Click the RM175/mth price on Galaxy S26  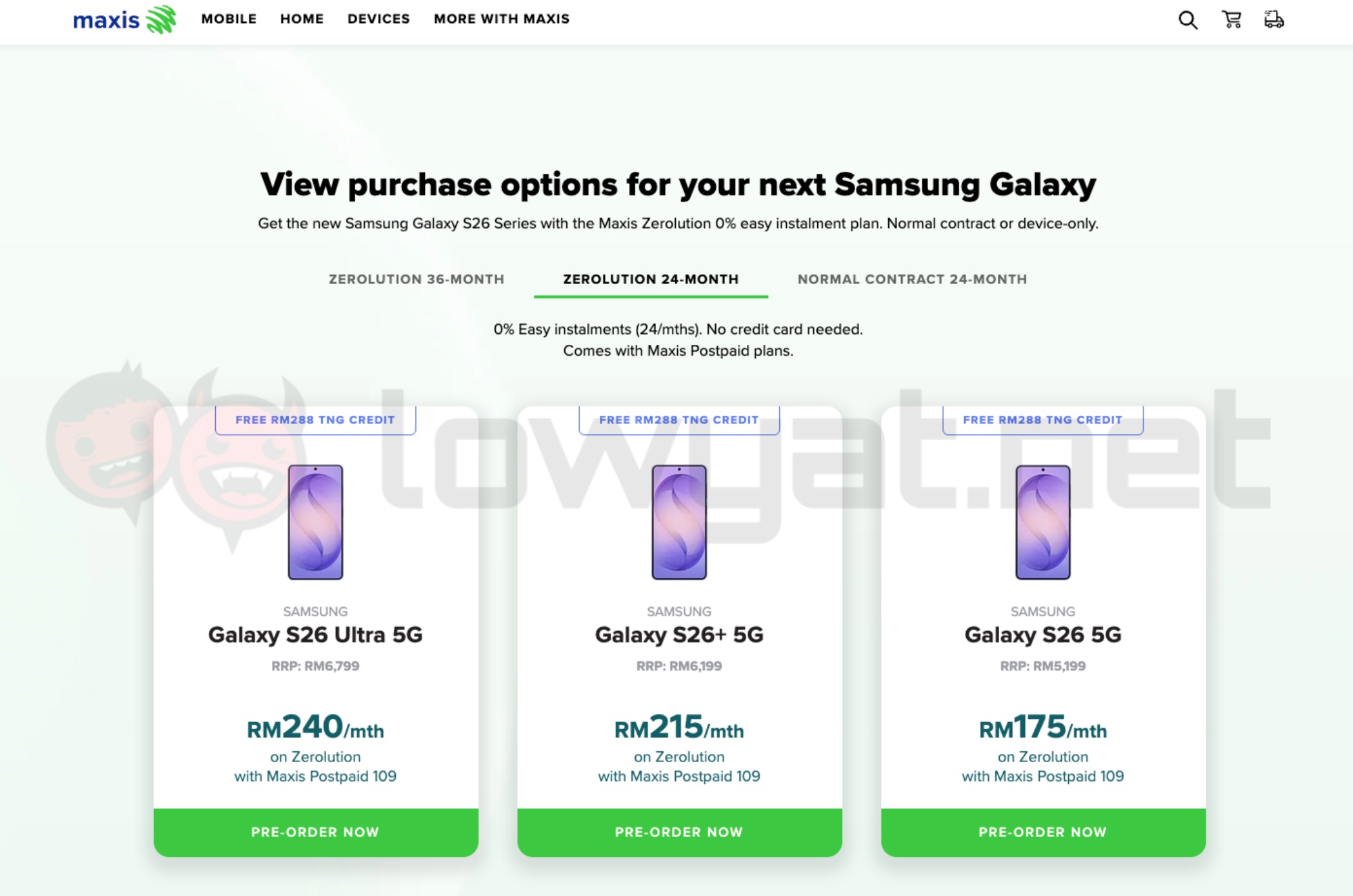1043,728
